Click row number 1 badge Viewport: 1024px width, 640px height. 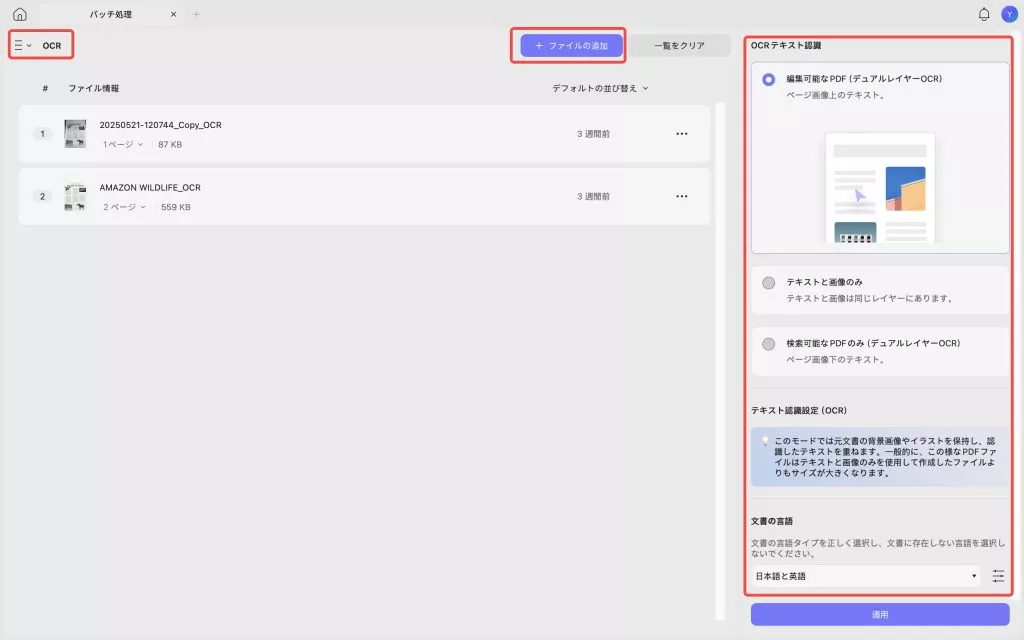pyautogui.click(x=42, y=134)
